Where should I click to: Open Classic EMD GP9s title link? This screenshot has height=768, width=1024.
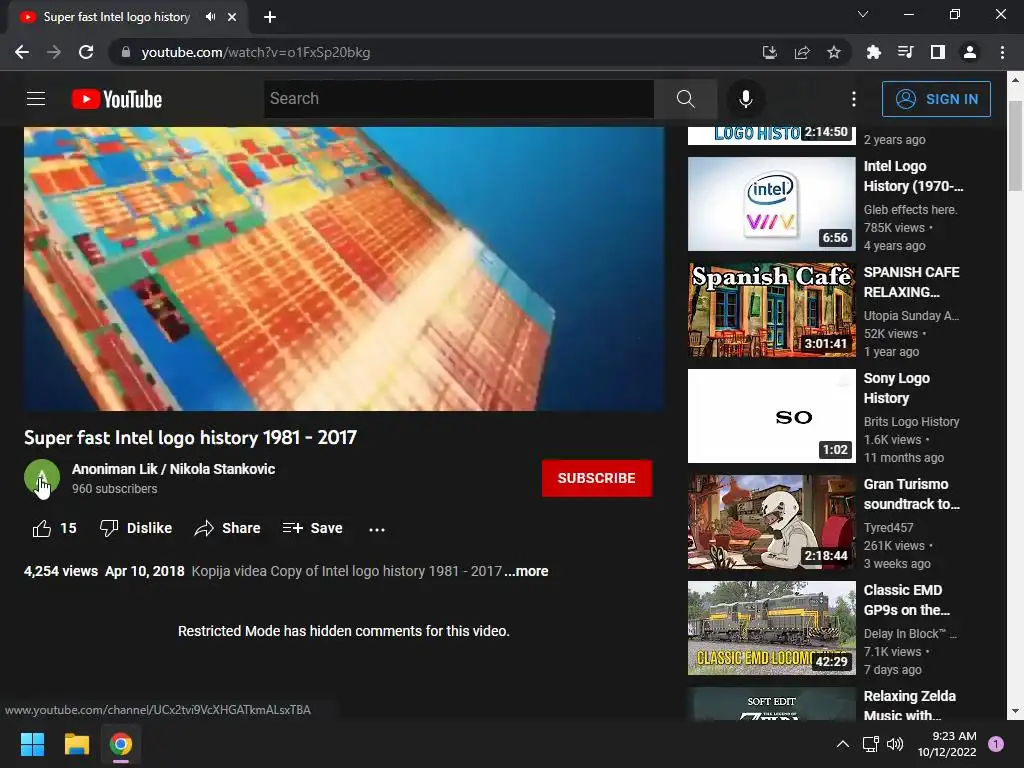pos(906,600)
